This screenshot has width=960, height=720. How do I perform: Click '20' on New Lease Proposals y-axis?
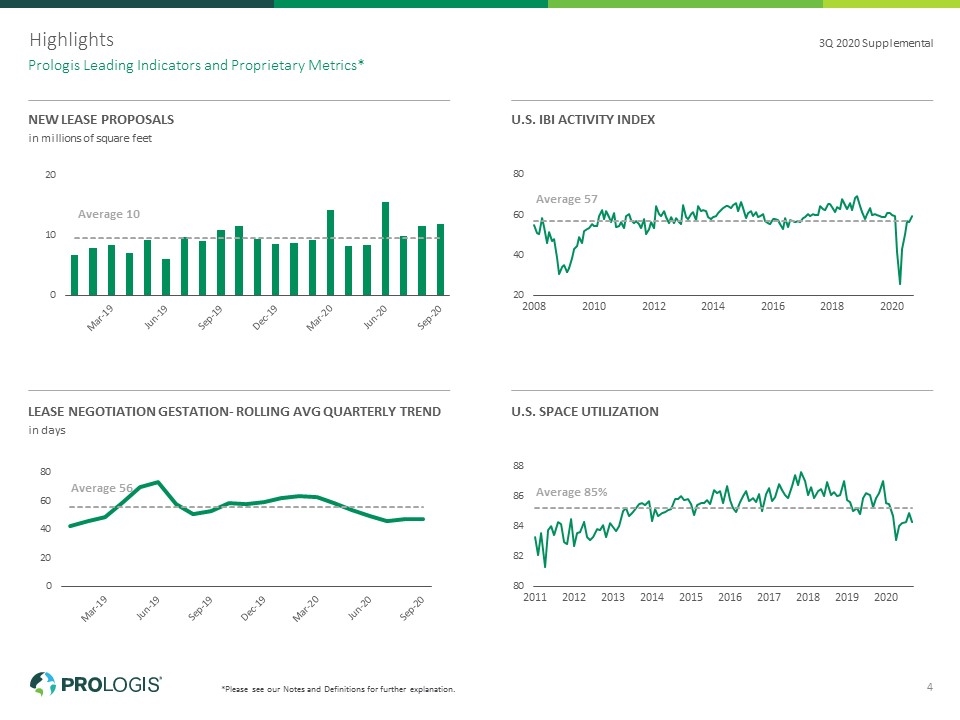coord(50,174)
